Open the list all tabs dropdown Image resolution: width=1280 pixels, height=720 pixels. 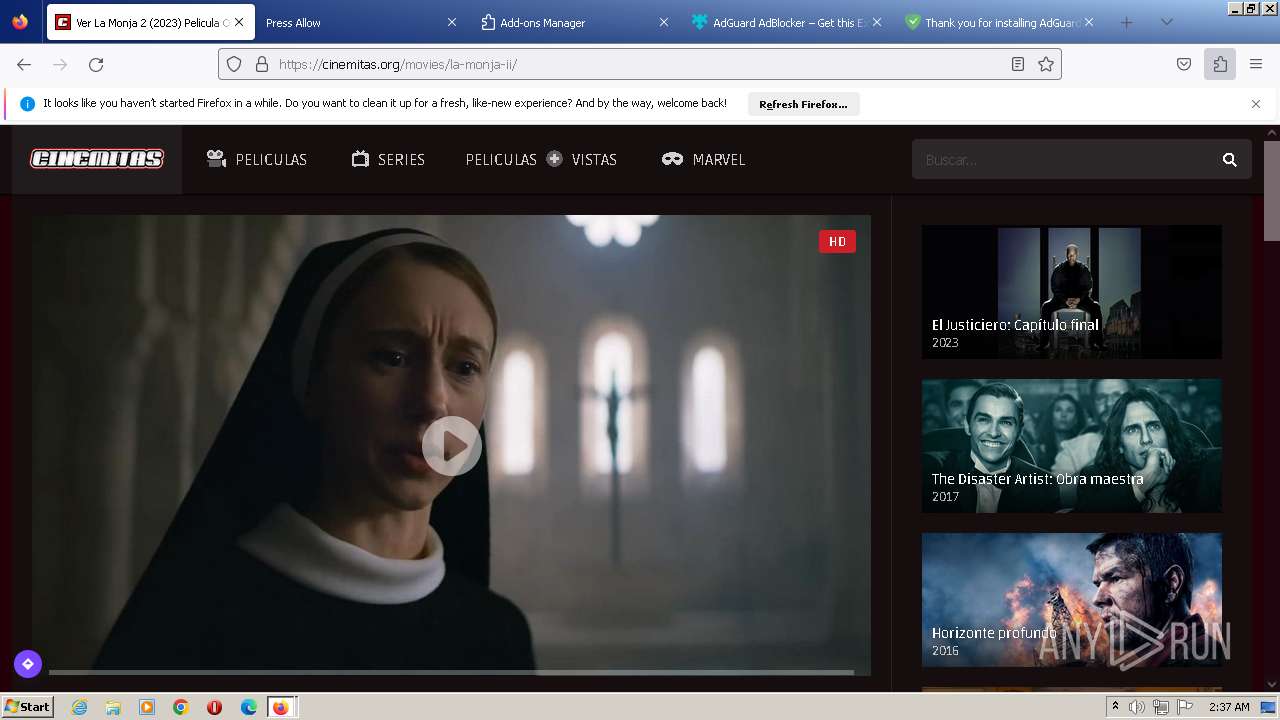(1166, 22)
